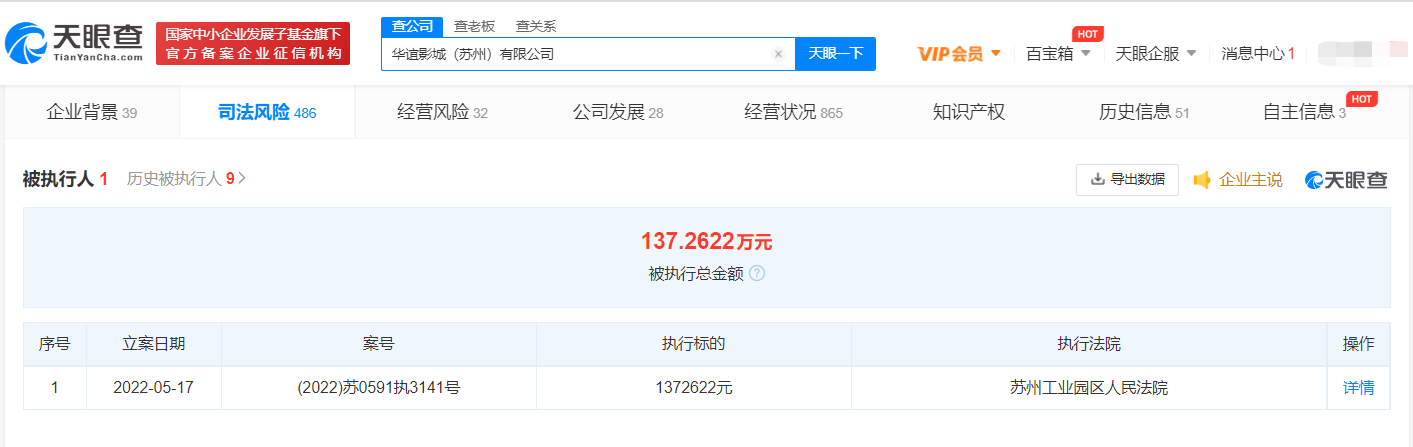Viewport: 1413px width, 447px height.
Task: Click the amount 1372622元
Action: [694, 388]
